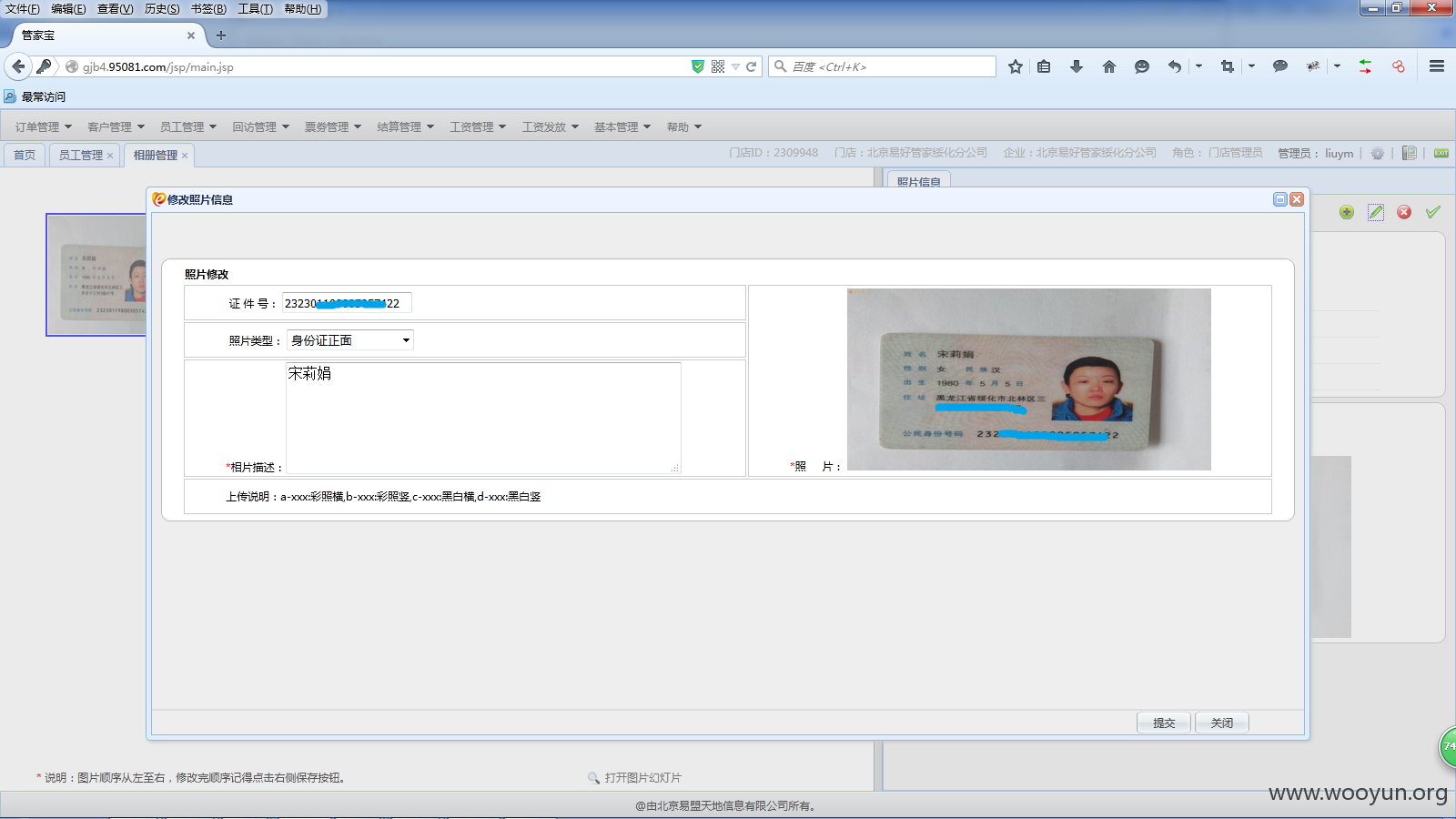This screenshot has width=1456, height=819.
Task: Expand the 客户管理 menu
Action: pos(116,126)
